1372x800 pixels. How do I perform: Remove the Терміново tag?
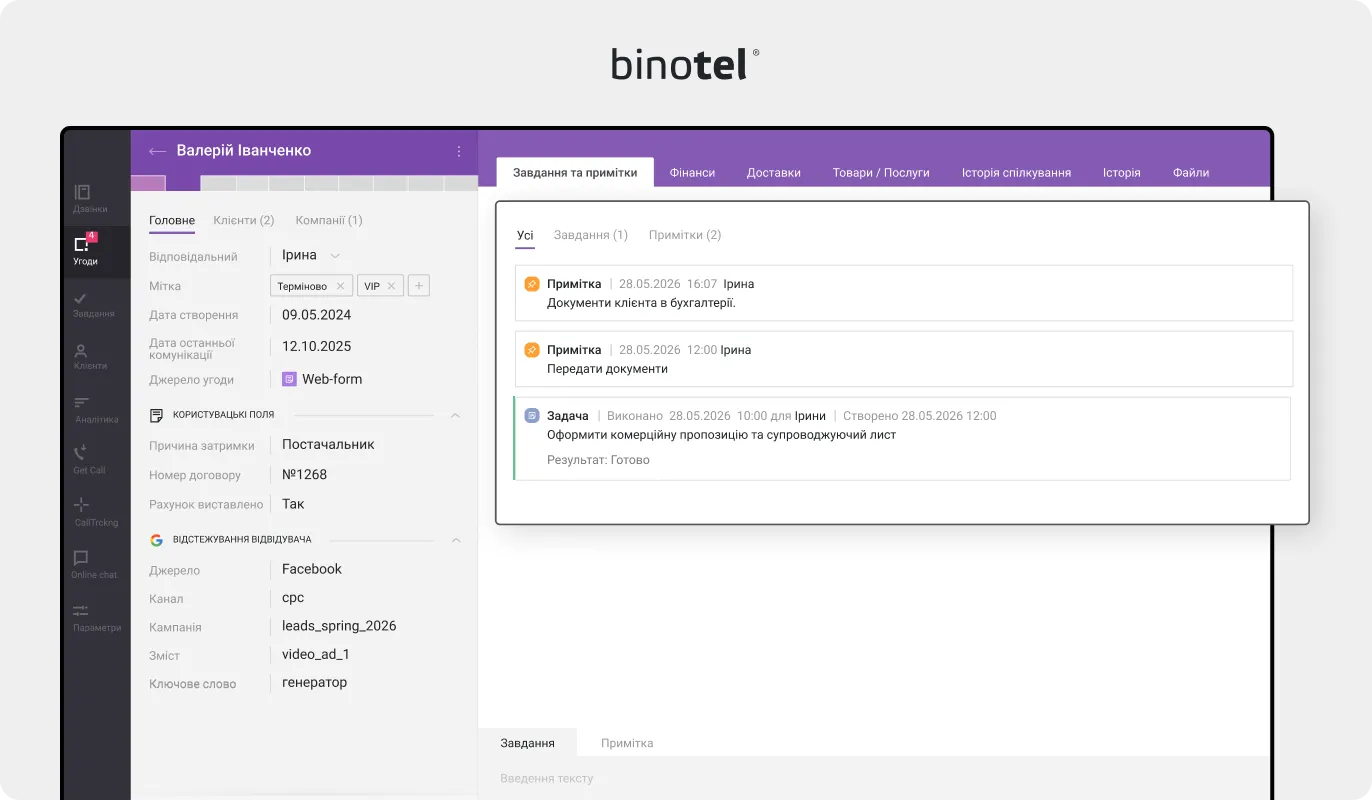[x=340, y=286]
